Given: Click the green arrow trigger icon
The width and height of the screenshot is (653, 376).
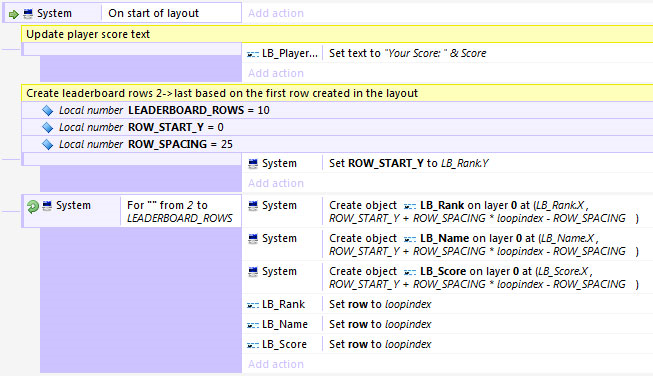Looking at the screenshot, I should point(14,15).
